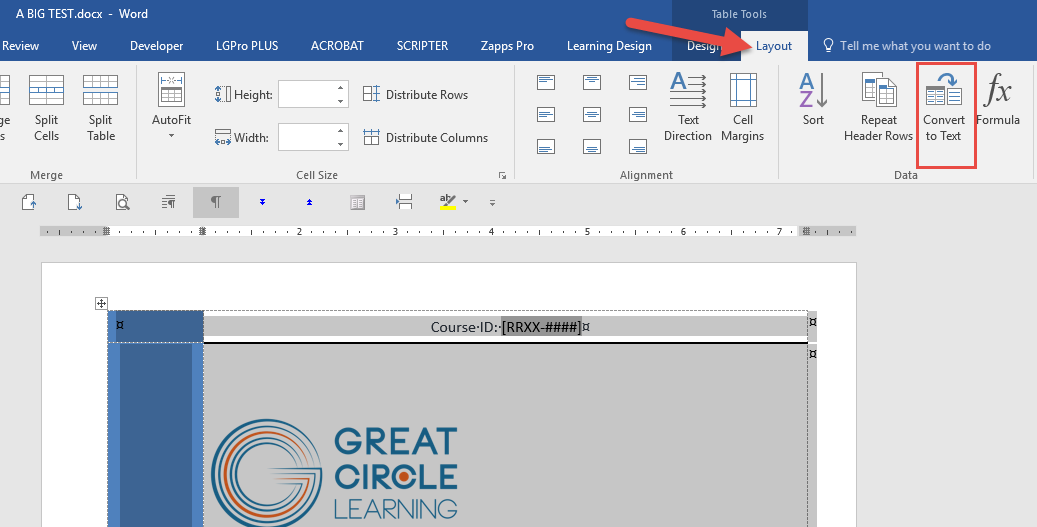
Task: Click the blue double up arrow icon
Action: 310,202
